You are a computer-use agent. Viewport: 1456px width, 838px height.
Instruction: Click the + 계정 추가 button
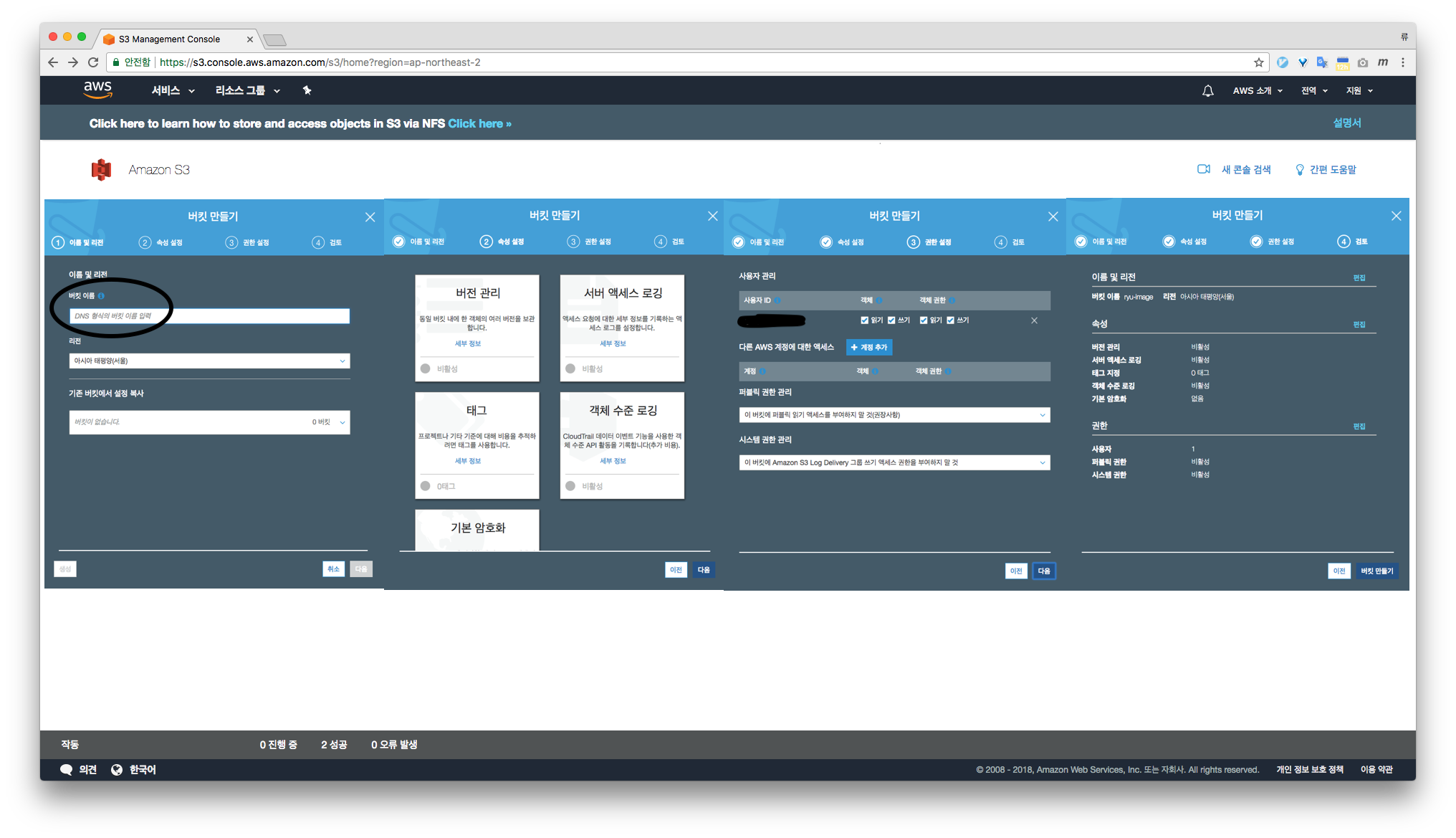868,347
